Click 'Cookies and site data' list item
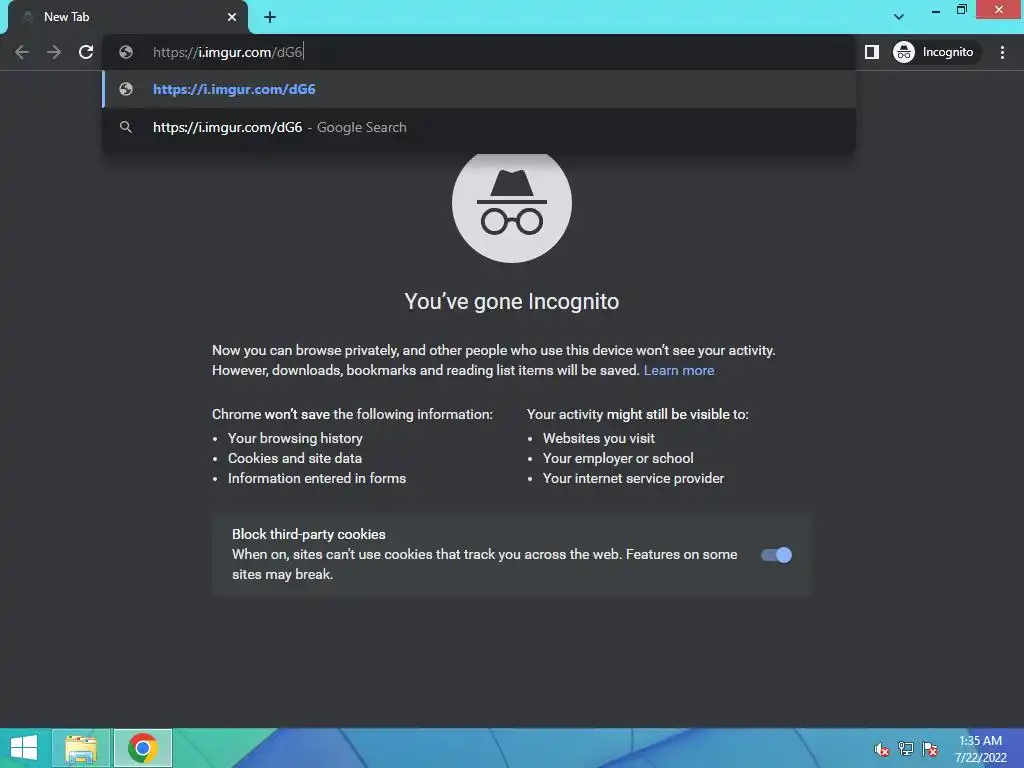1024x768 pixels. [295, 458]
